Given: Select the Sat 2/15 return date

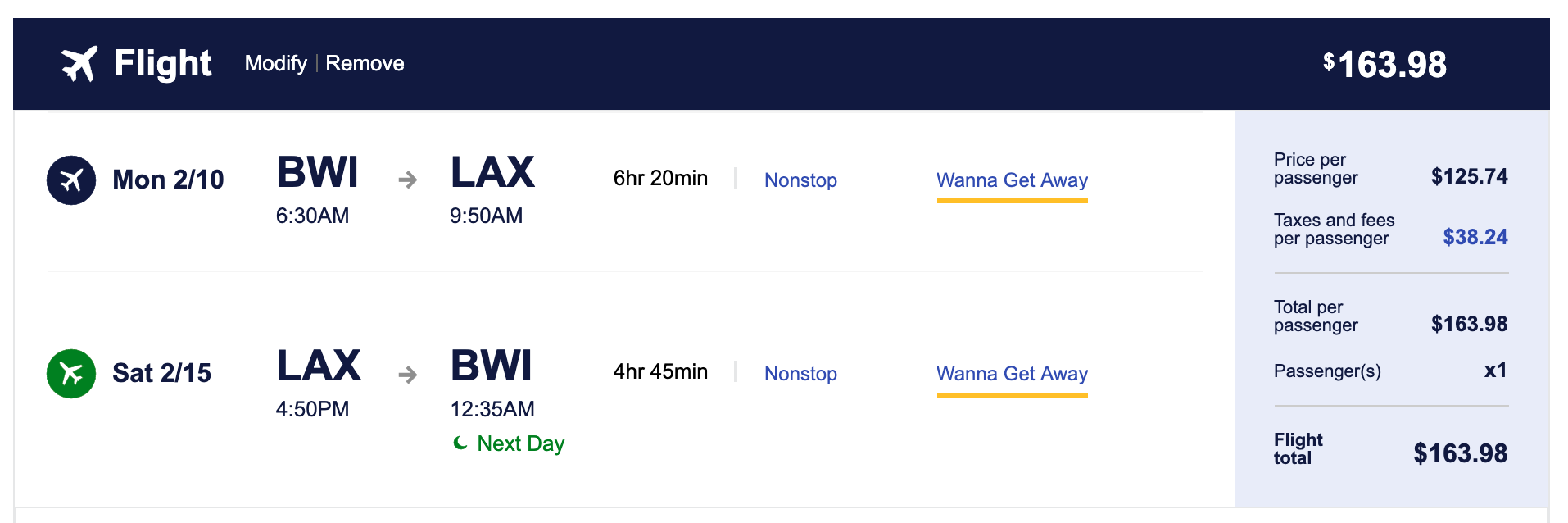Looking at the screenshot, I should pos(161,373).
